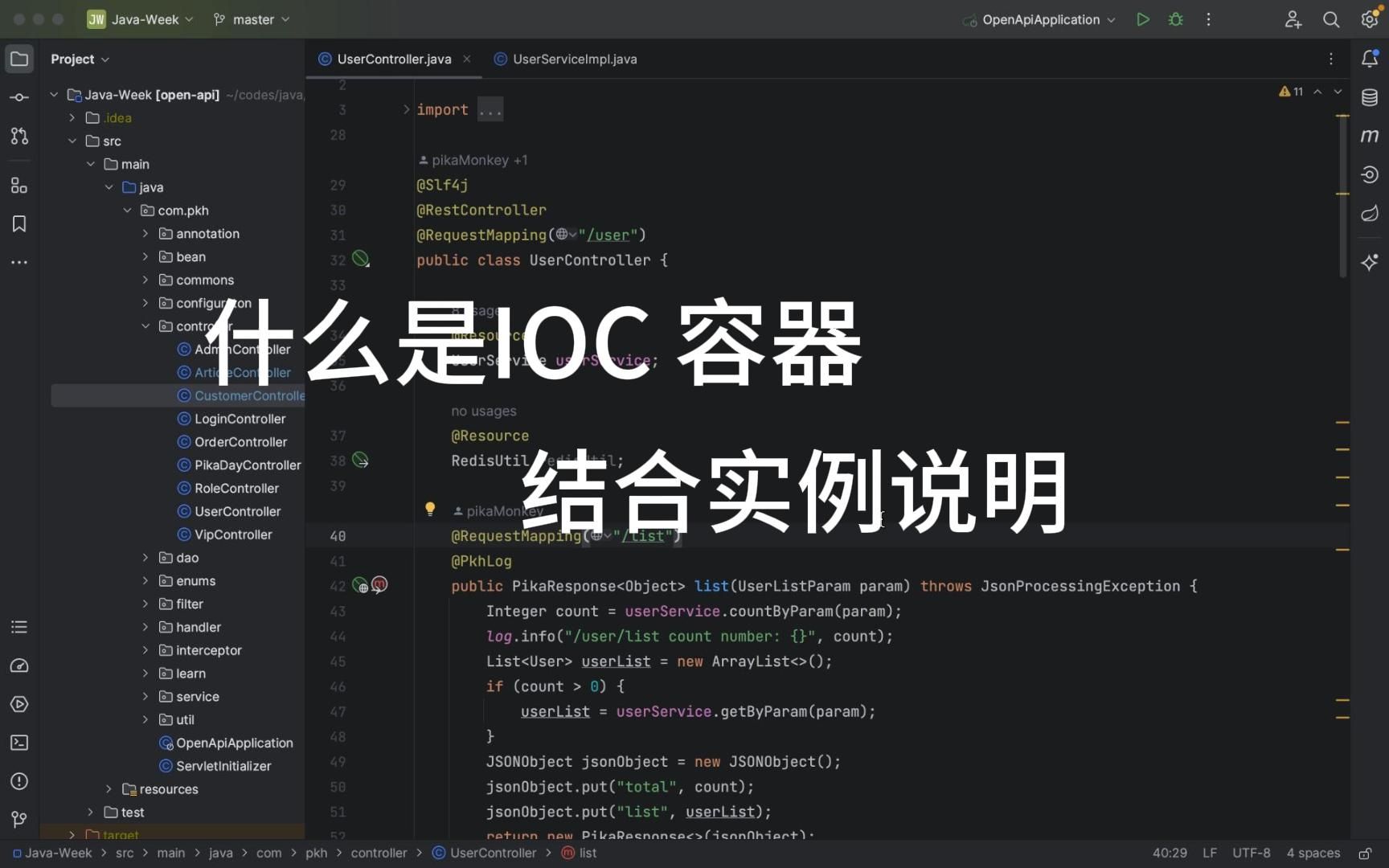Screen dimensions: 1389x868
Task: Click the 11 warnings inspection indicator
Action: click(1291, 92)
